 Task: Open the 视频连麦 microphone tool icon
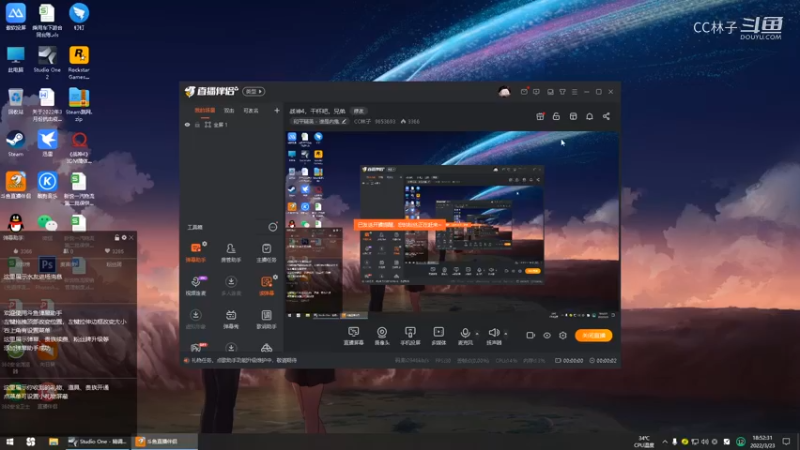pyautogui.click(x=195, y=285)
